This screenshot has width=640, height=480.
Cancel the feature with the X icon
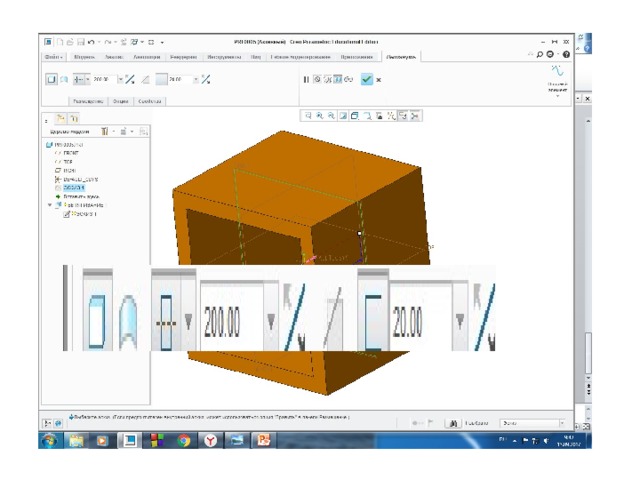click(x=379, y=79)
